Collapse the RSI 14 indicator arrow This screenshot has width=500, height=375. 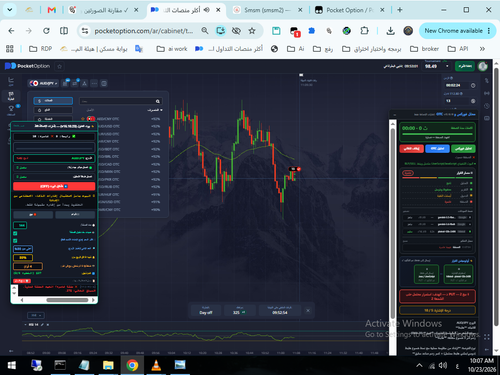coord(26,324)
